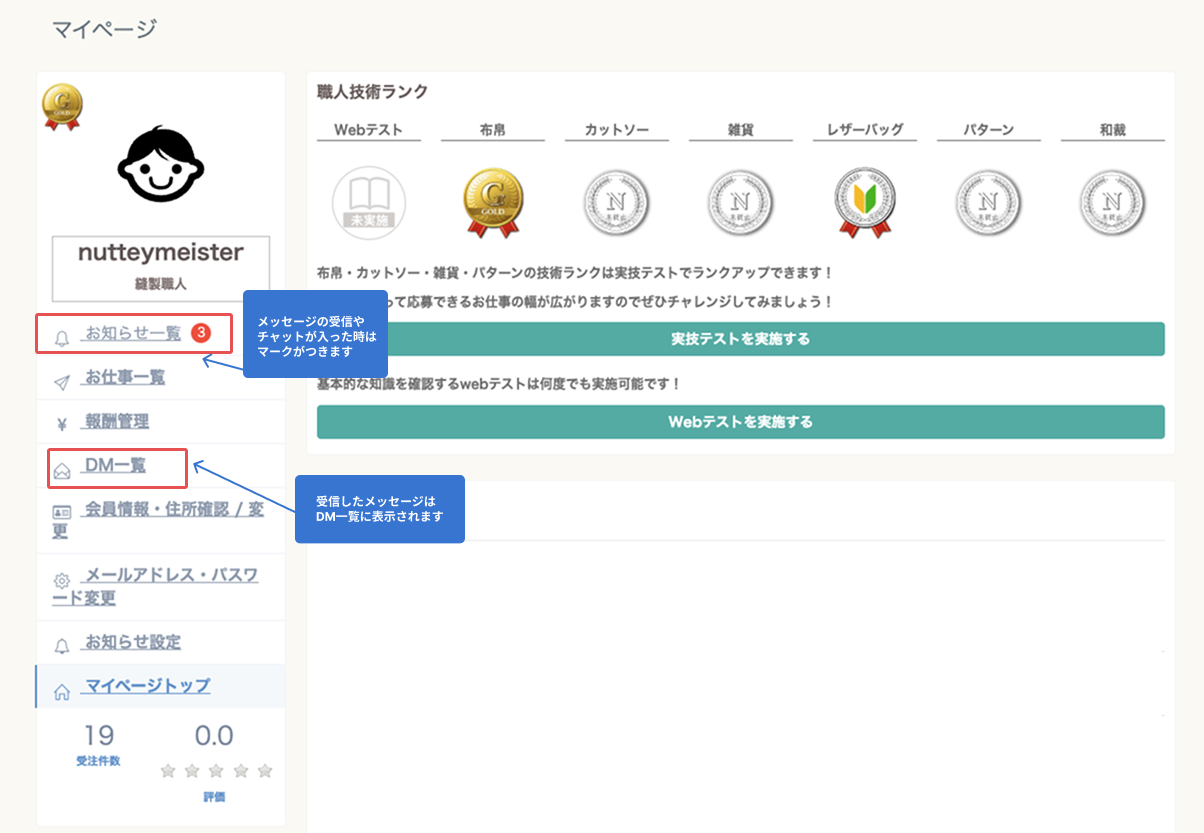Viewport: 1204px width, 833px height.
Task: Open 会員情報・住所確認 / 変更 page
Action: point(158,519)
